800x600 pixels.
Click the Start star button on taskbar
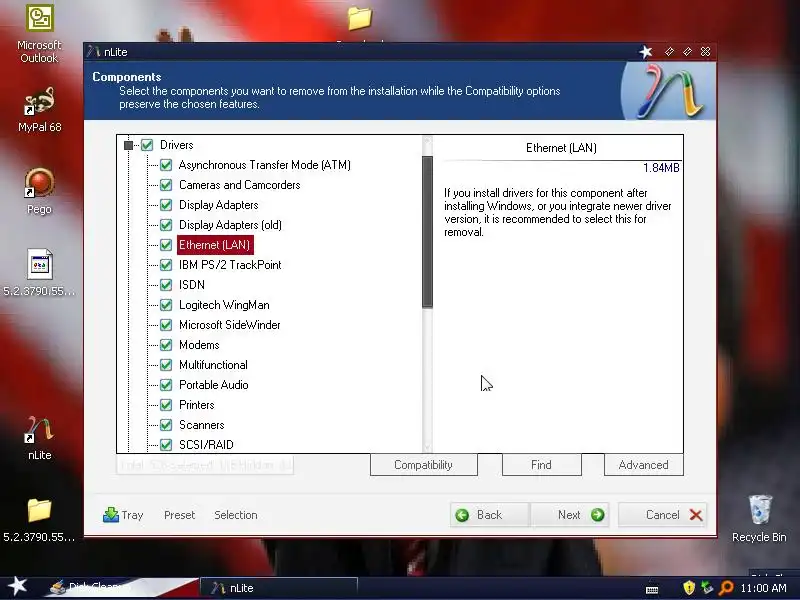click(17, 586)
